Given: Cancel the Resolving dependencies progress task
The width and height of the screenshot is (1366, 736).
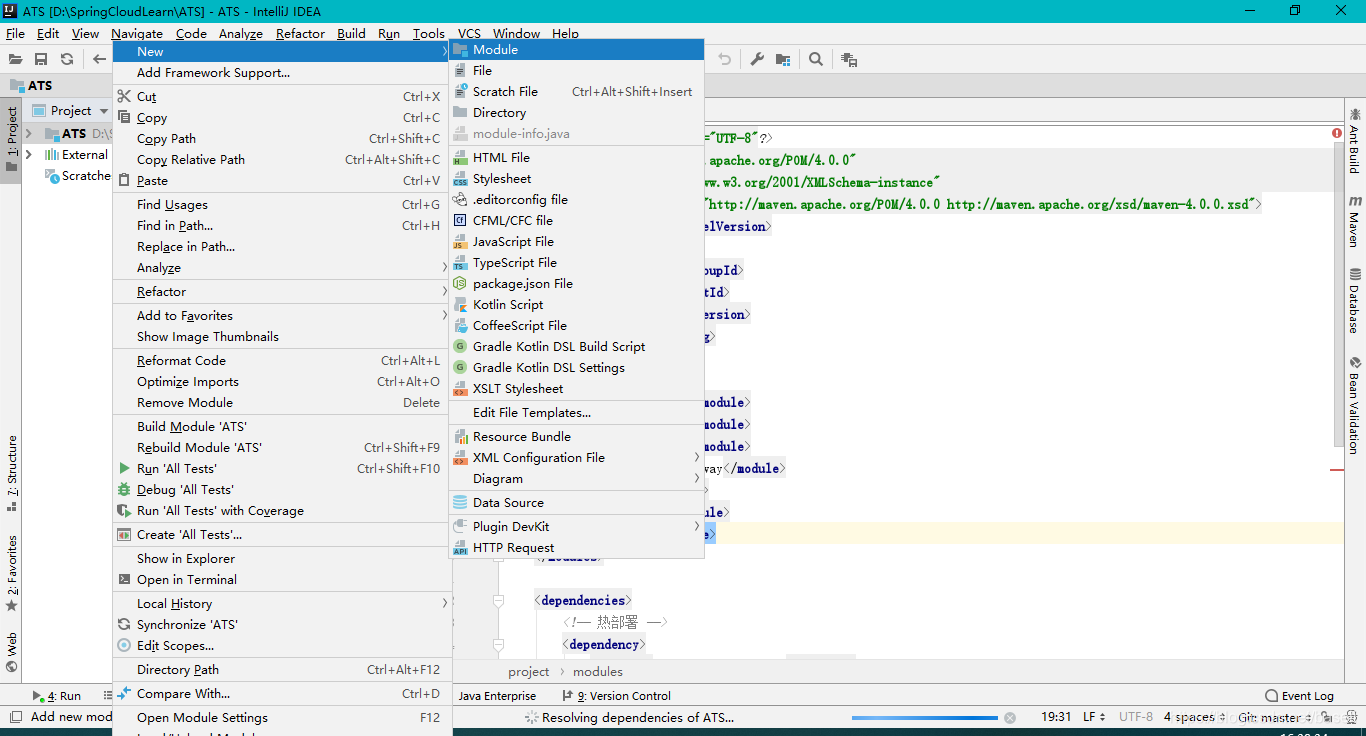Looking at the screenshot, I should (1010, 717).
